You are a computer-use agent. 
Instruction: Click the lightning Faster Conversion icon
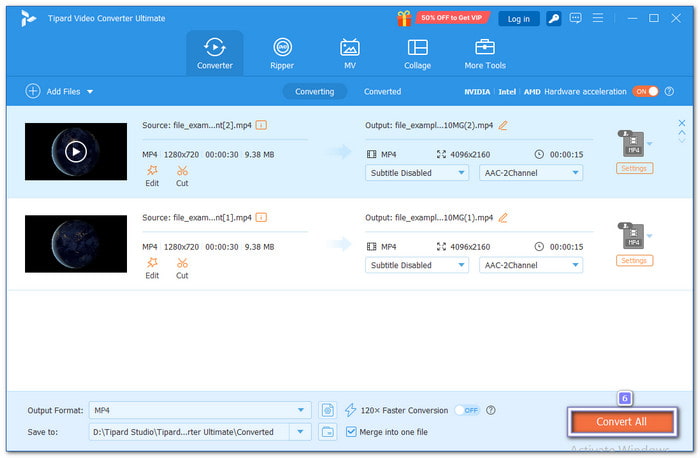350,410
